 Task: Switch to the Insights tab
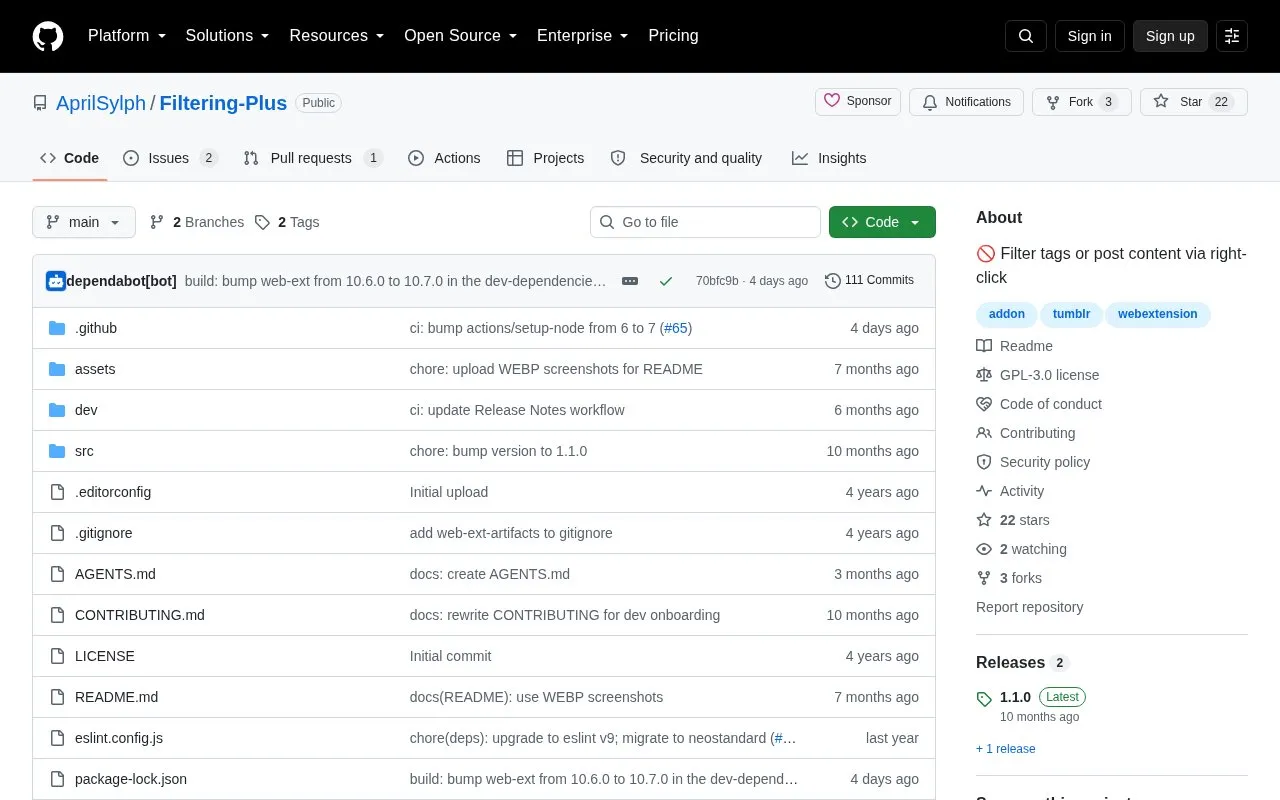point(829,158)
